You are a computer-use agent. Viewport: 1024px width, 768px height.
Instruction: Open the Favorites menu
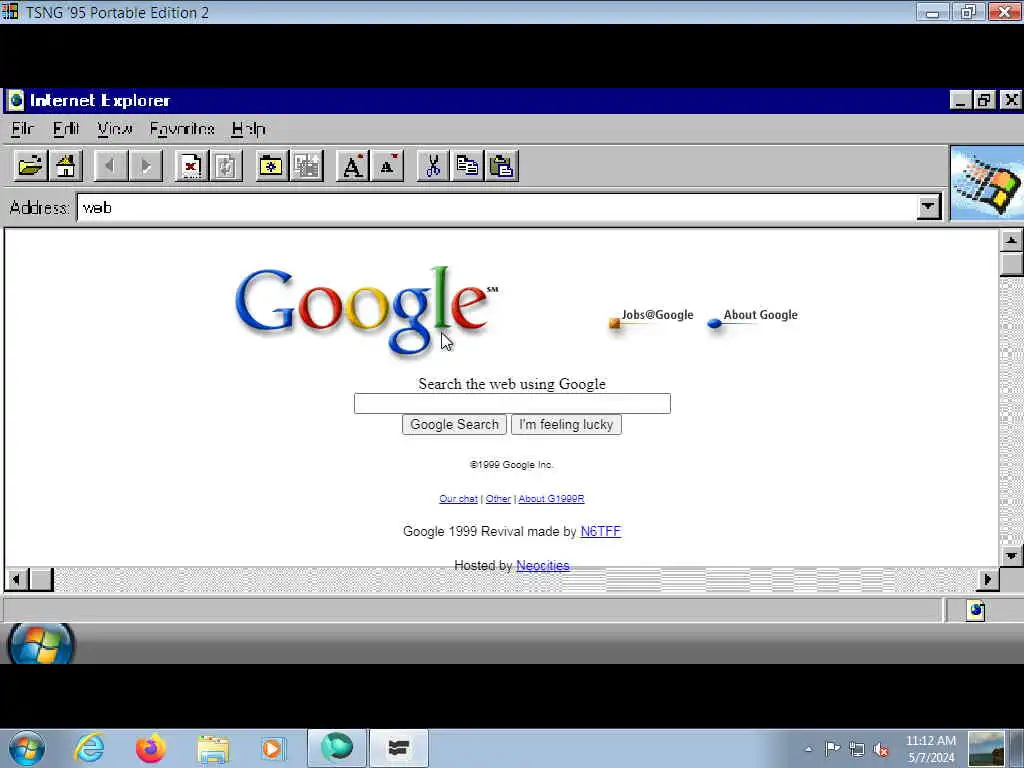(x=182, y=129)
